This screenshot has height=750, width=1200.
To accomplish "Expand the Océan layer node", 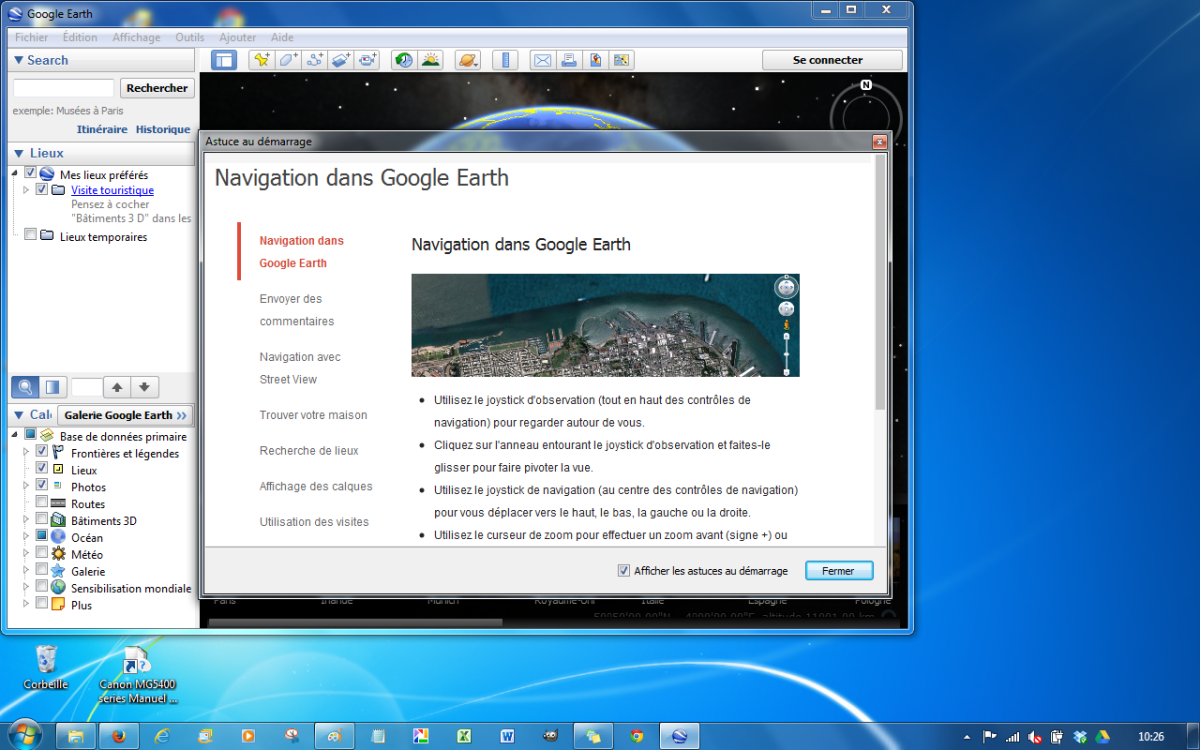I will click(26, 537).
